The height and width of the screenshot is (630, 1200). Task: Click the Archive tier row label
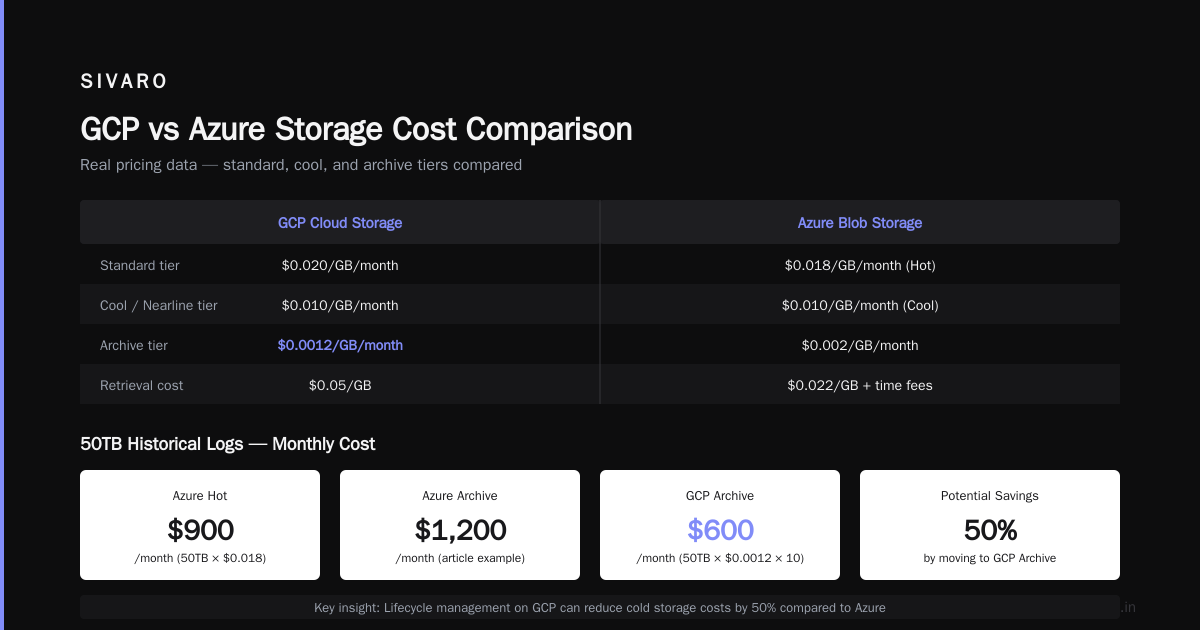pyautogui.click(x=134, y=345)
